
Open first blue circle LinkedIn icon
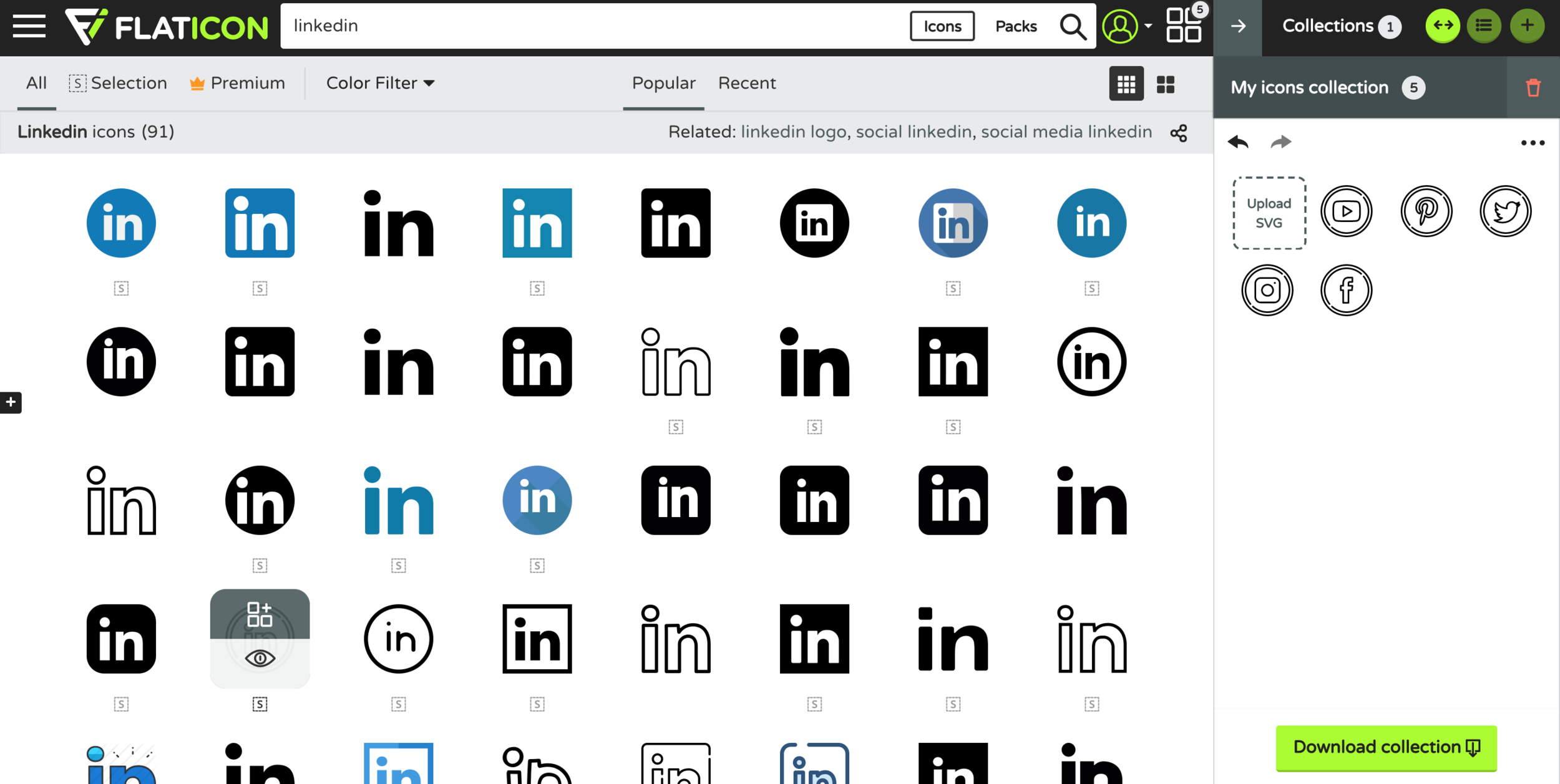pos(121,223)
